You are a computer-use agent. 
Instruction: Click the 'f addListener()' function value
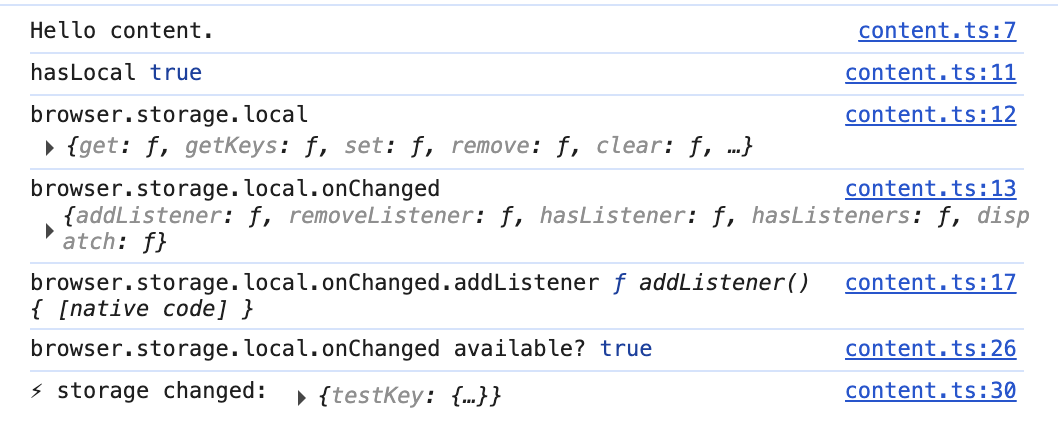[710, 283]
